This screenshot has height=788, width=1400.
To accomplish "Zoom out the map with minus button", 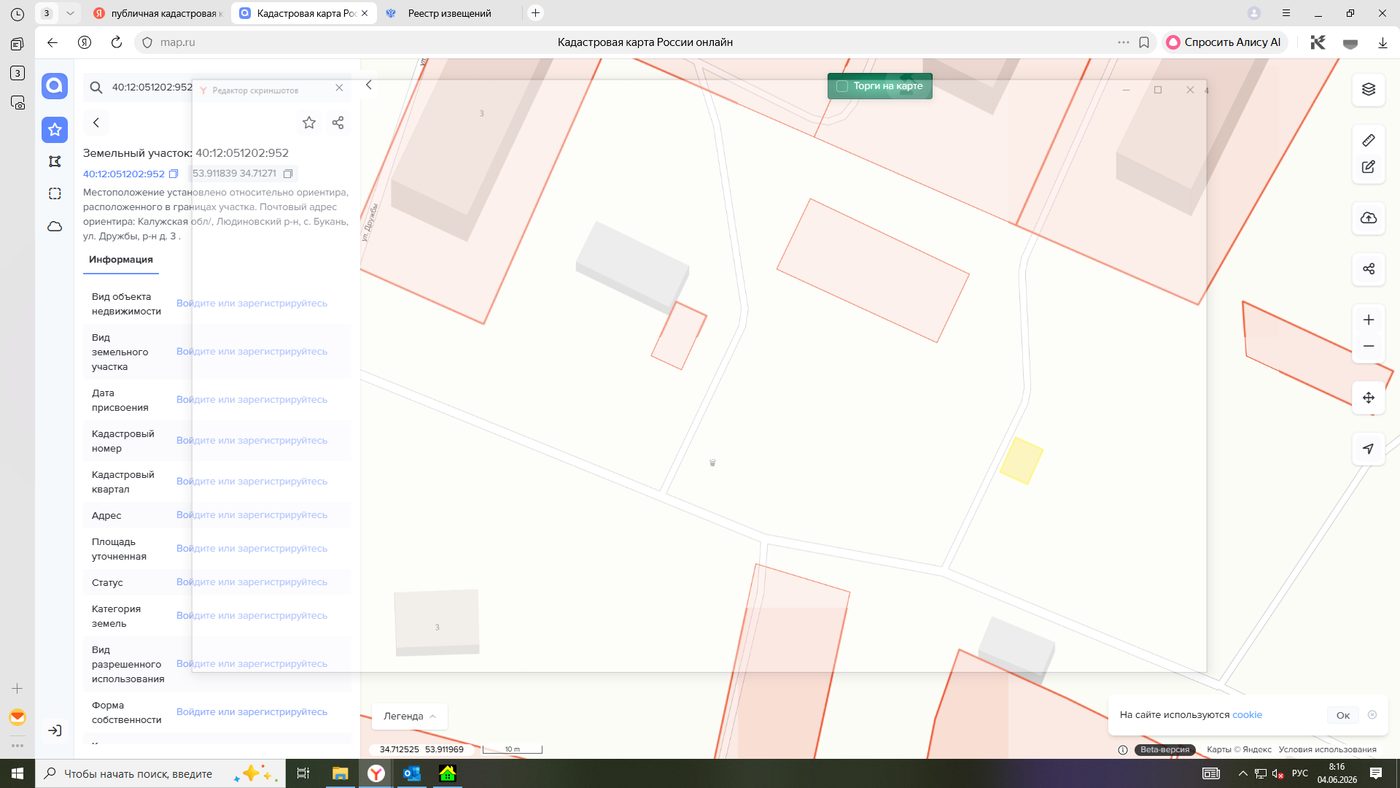I will pos(1368,346).
